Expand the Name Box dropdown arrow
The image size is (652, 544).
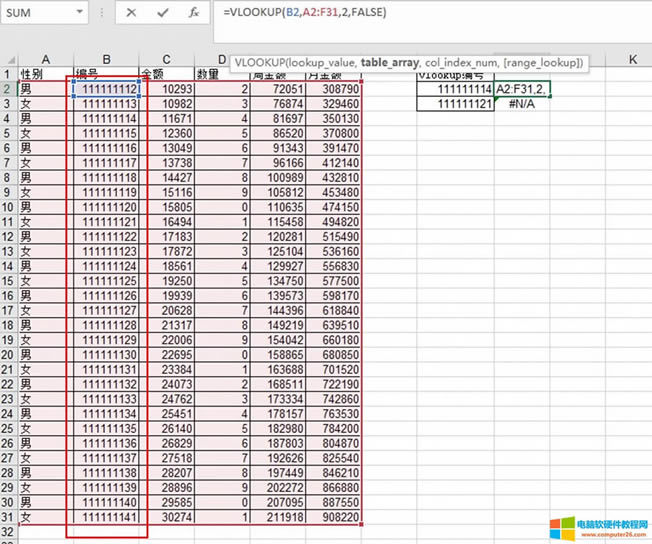pos(78,14)
